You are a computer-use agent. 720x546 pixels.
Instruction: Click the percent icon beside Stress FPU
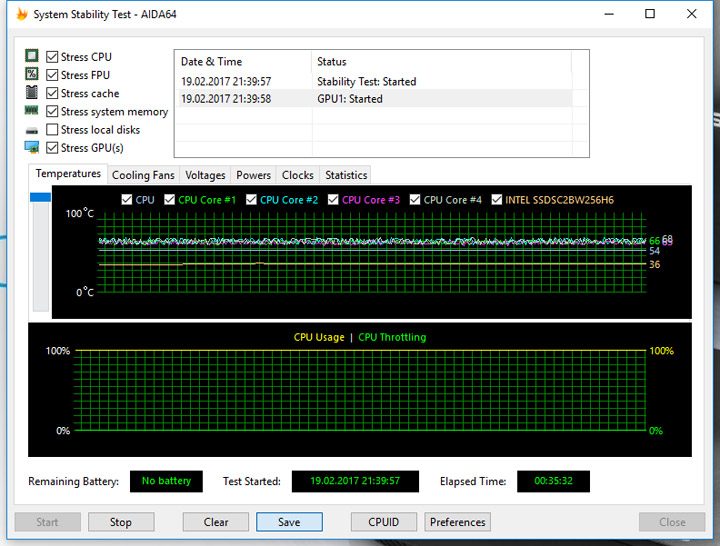(x=32, y=74)
